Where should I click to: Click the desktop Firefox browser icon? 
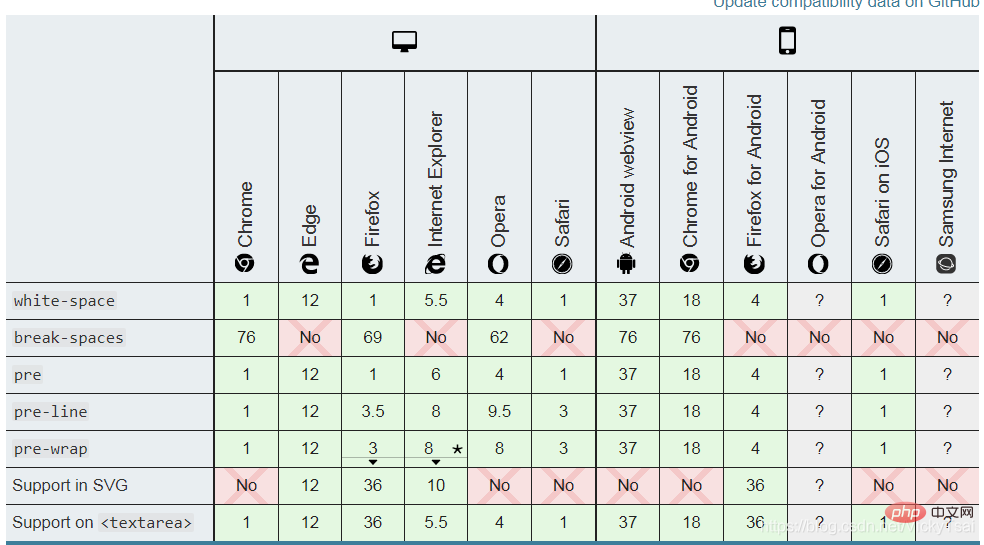[x=372, y=264]
